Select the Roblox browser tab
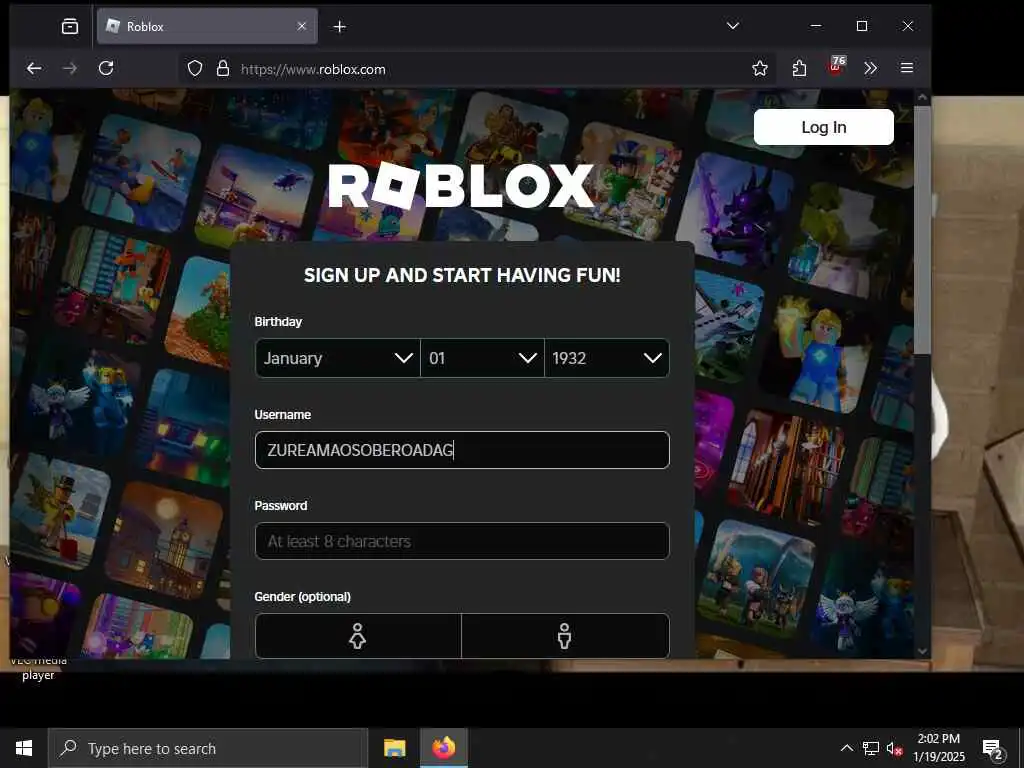The width and height of the screenshot is (1024, 768). (207, 26)
